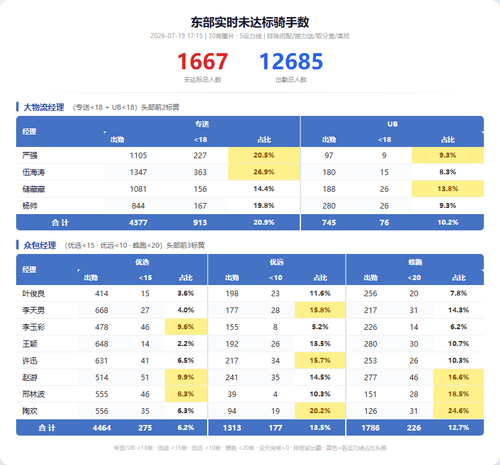Click the cell showing 631
The image size is (500, 465).
point(101,361)
